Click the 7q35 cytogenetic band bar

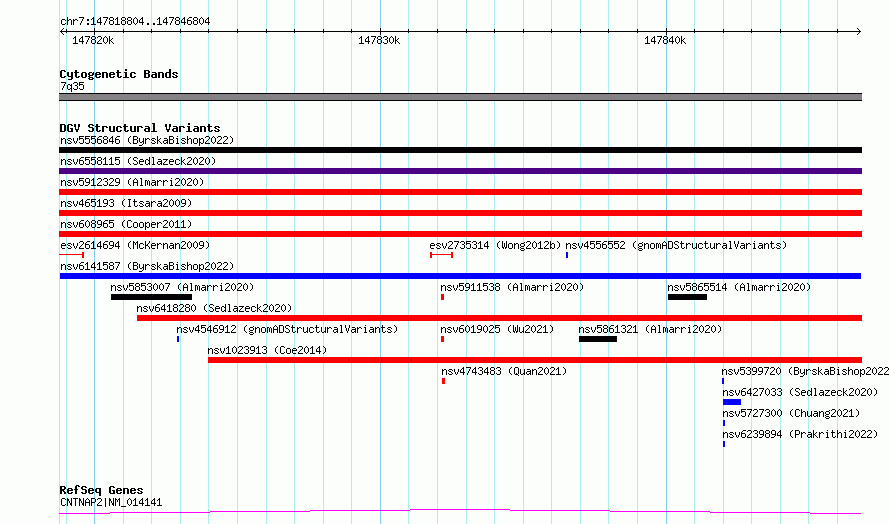click(460, 97)
